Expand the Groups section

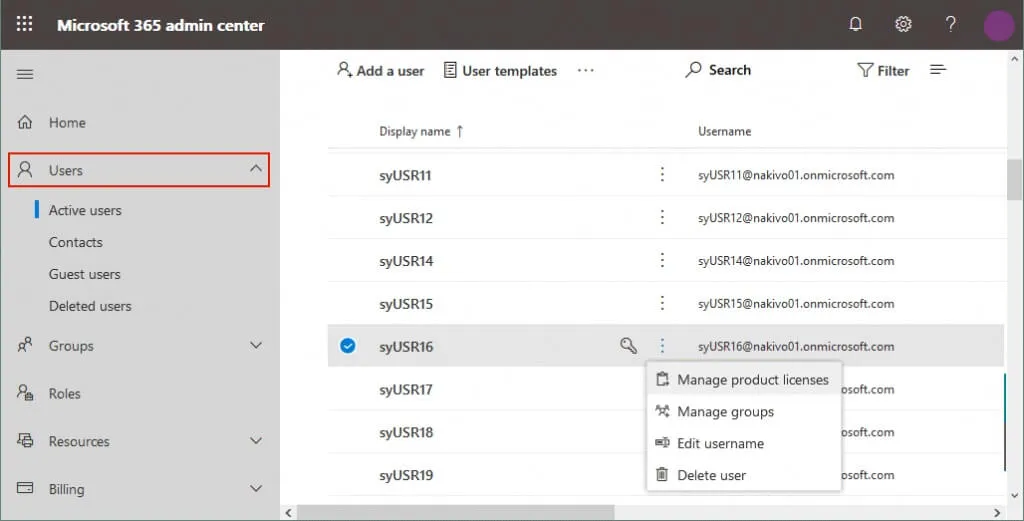pos(256,346)
